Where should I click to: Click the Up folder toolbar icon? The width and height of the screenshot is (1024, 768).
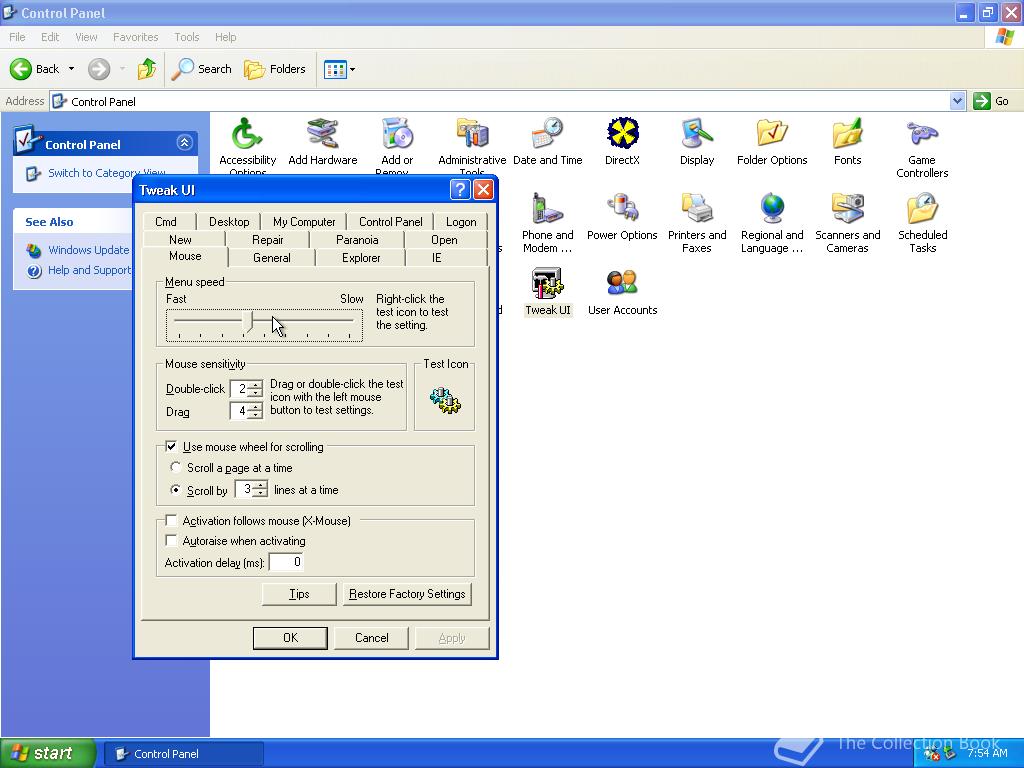pyautogui.click(x=147, y=69)
